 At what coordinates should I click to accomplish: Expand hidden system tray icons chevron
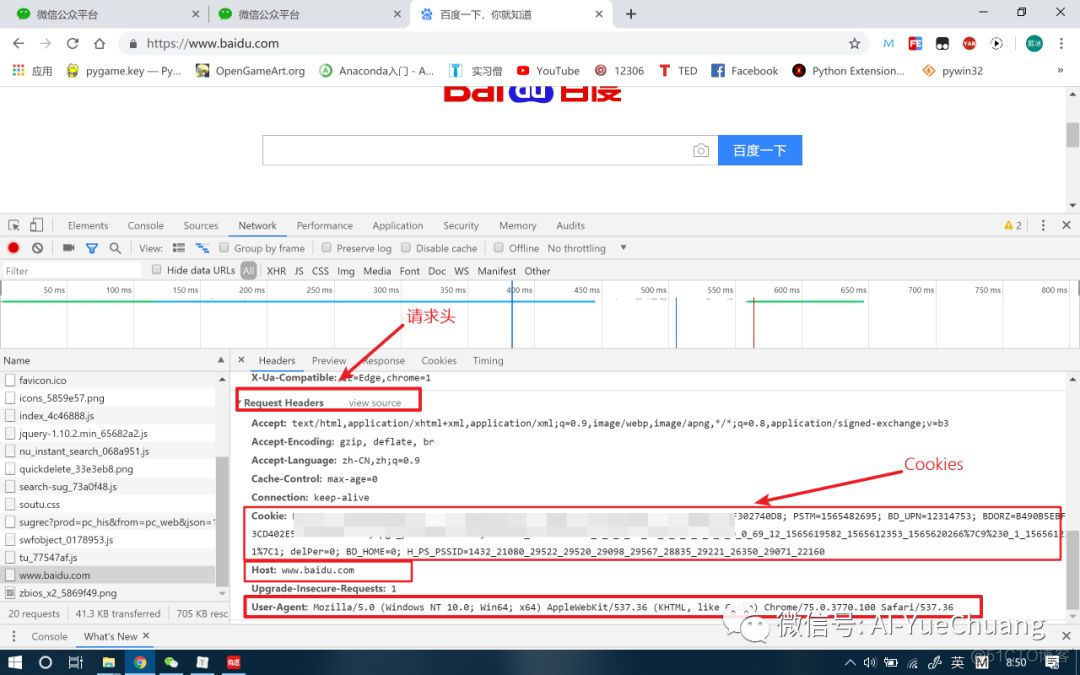[850, 663]
